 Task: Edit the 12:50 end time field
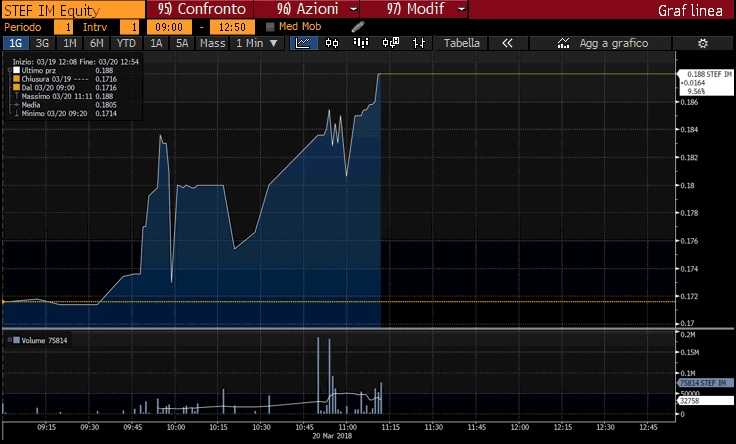tap(232, 27)
